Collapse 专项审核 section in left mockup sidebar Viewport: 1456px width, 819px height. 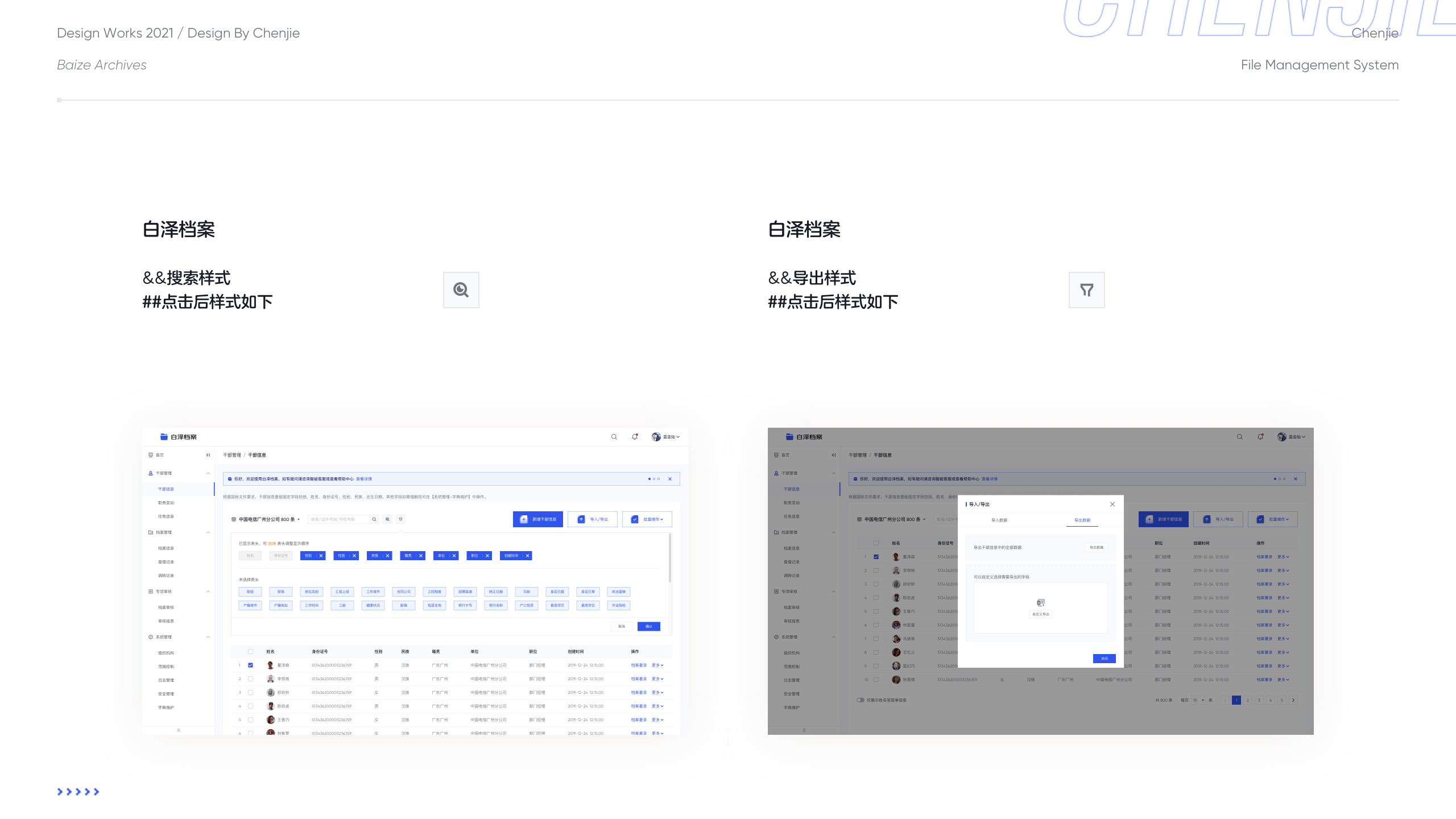(x=208, y=591)
